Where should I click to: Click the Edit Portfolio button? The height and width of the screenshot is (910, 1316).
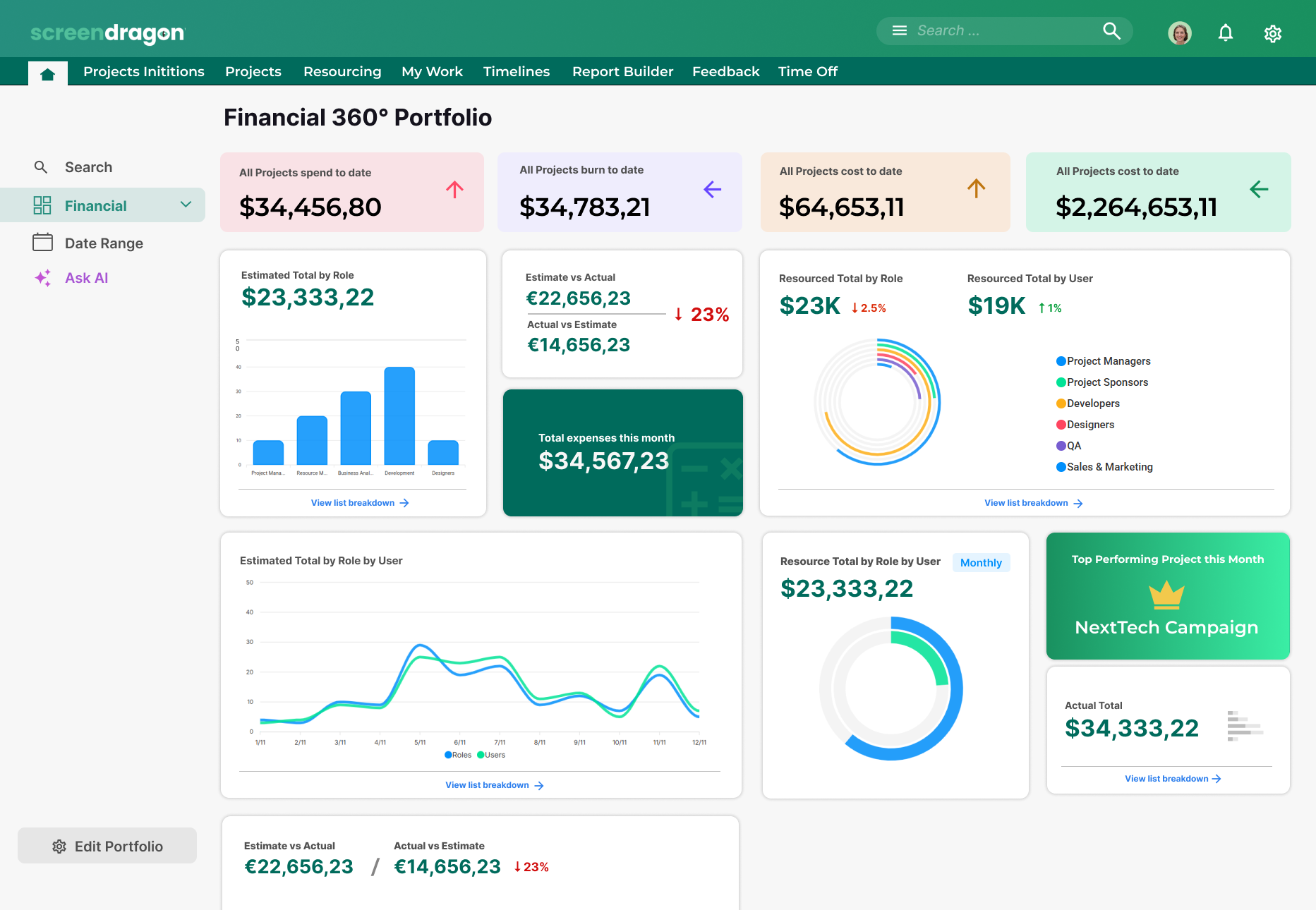click(x=107, y=846)
